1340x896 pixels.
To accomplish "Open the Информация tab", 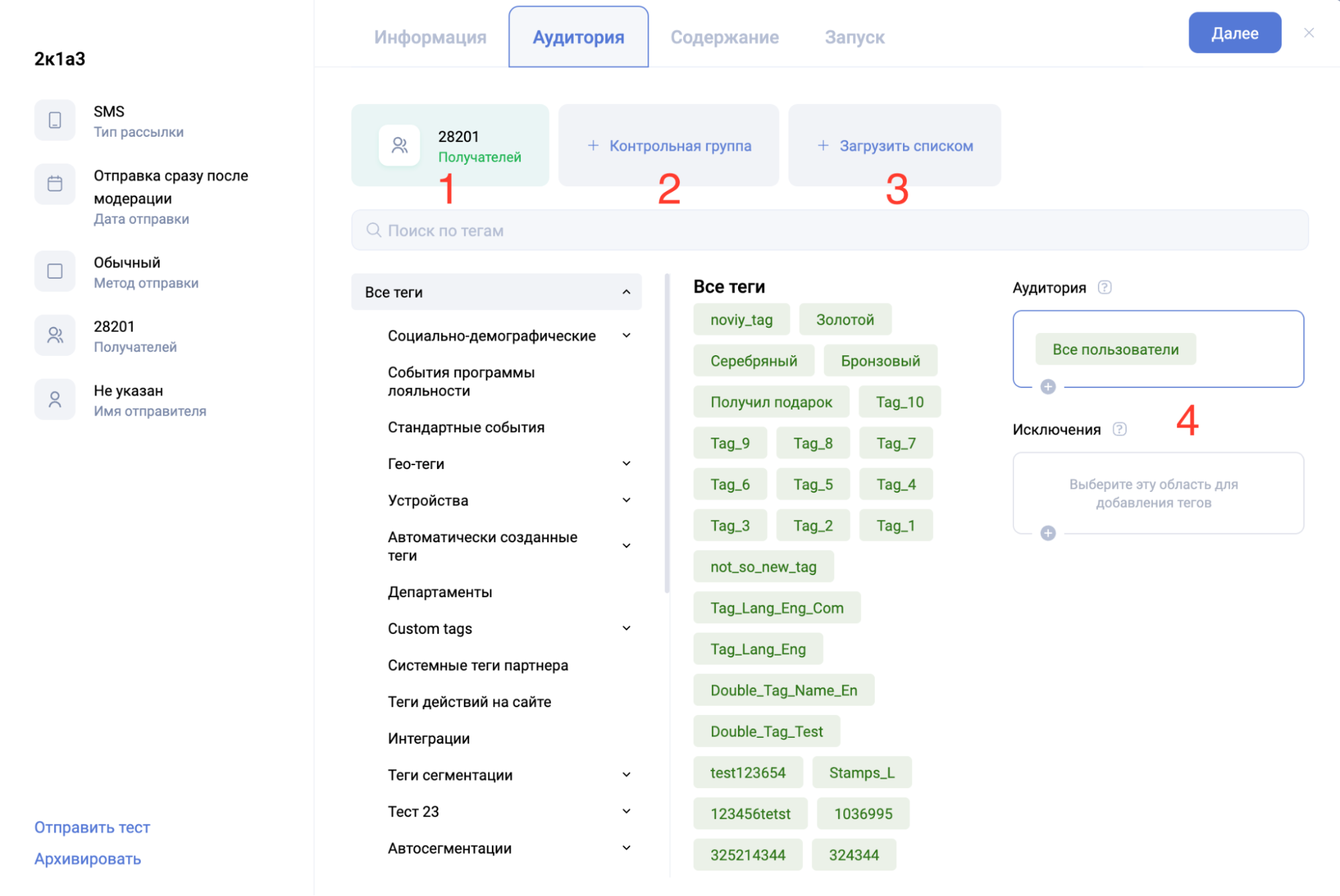I will (430, 38).
